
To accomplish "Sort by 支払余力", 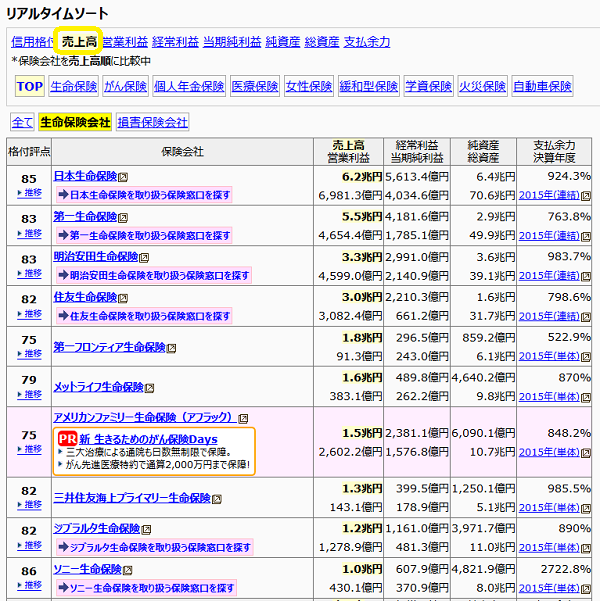I will (367, 42).
